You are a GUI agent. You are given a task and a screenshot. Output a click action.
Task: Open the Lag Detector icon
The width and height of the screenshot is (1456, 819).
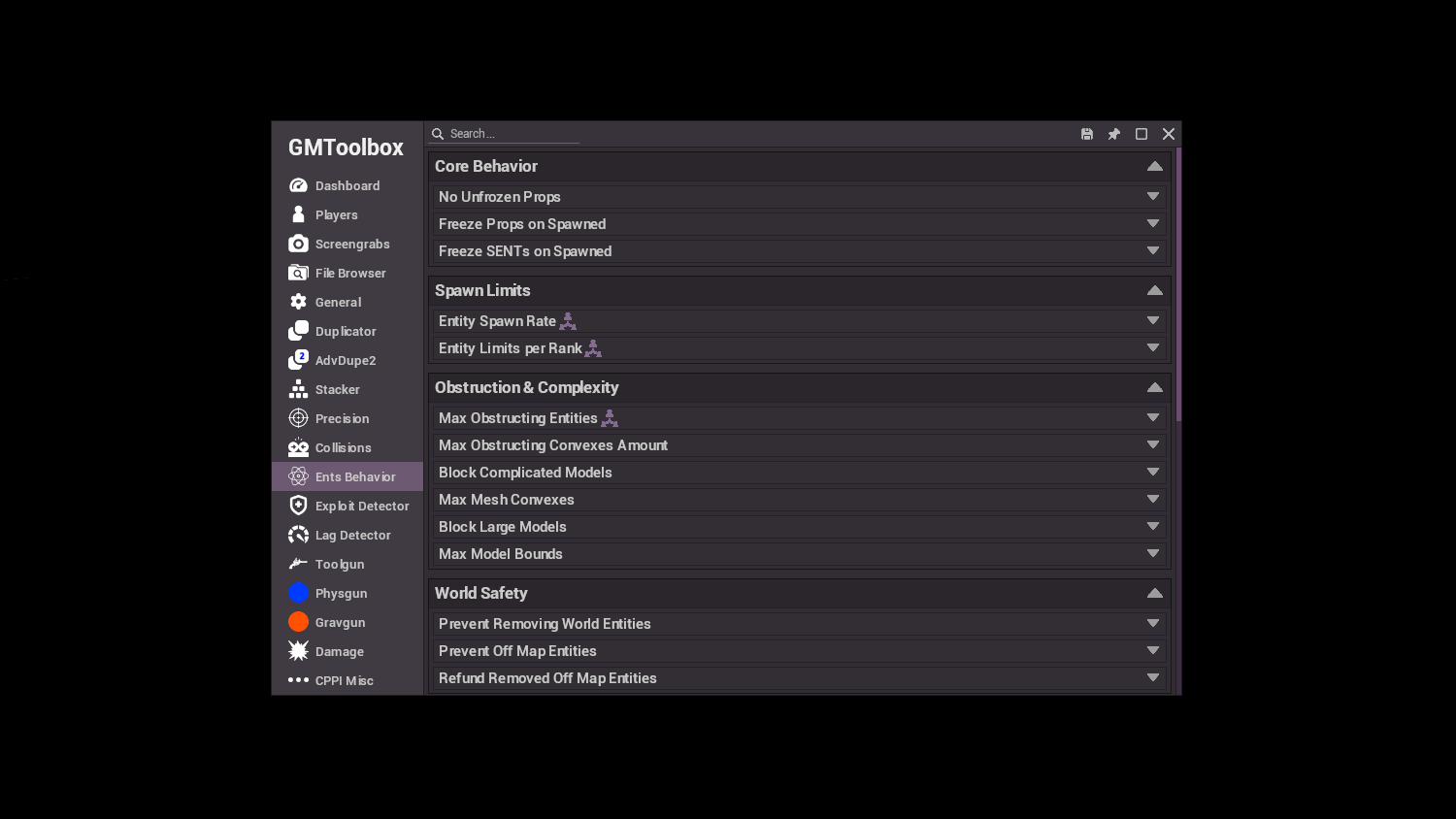(x=298, y=535)
